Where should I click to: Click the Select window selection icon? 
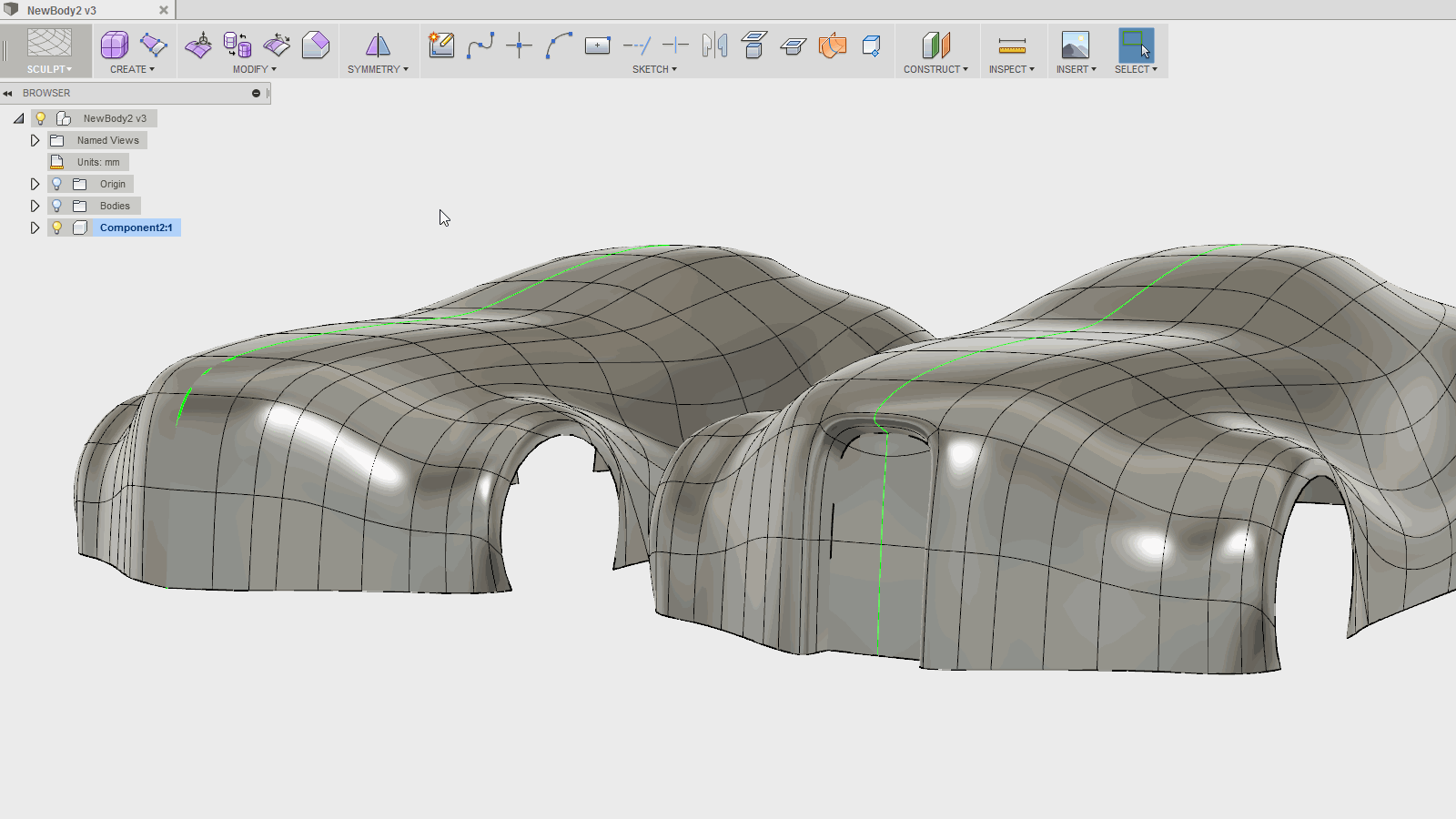click(1136, 45)
